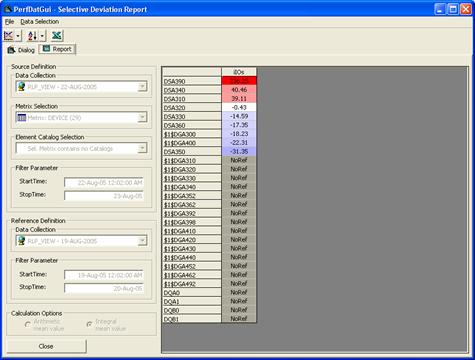Click the Excel export toolbar icon
475x360 pixels.
click(x=57, y=35)
